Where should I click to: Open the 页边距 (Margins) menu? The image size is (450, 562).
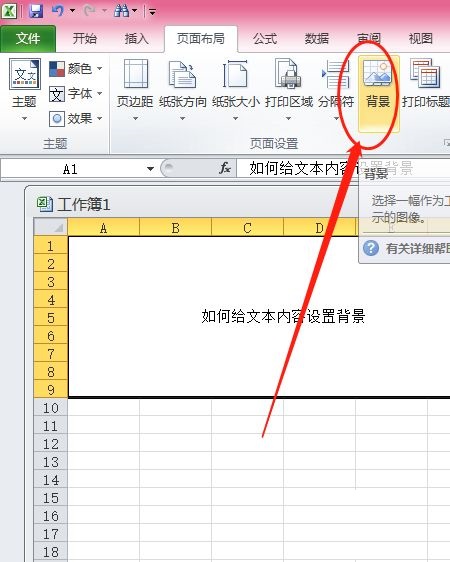coord(135,90)
